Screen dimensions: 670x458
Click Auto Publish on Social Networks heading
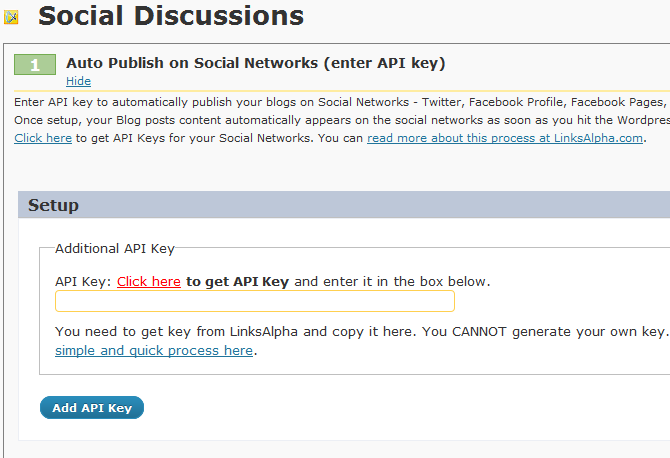coord(256,63)
